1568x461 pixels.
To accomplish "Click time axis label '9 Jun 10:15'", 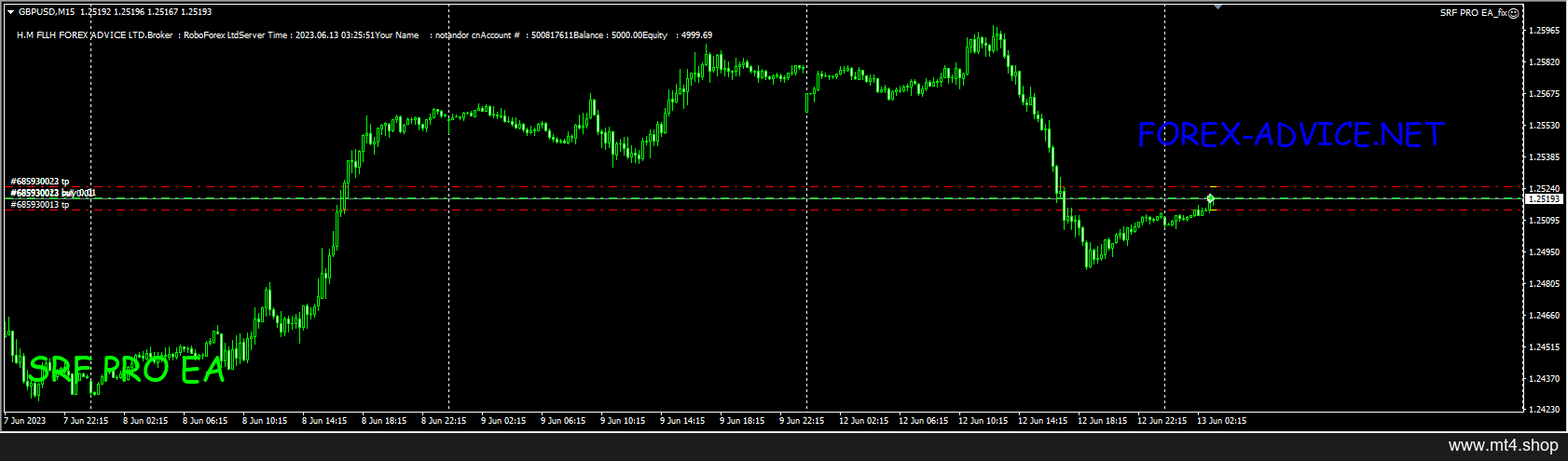I will tap(623, 421).
